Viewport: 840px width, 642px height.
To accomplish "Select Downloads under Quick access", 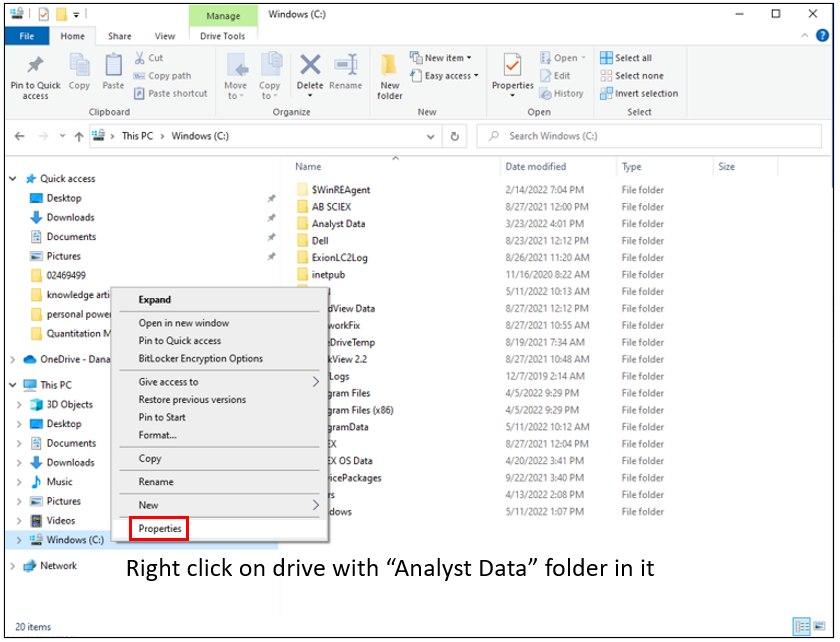I will pos(70,218).
